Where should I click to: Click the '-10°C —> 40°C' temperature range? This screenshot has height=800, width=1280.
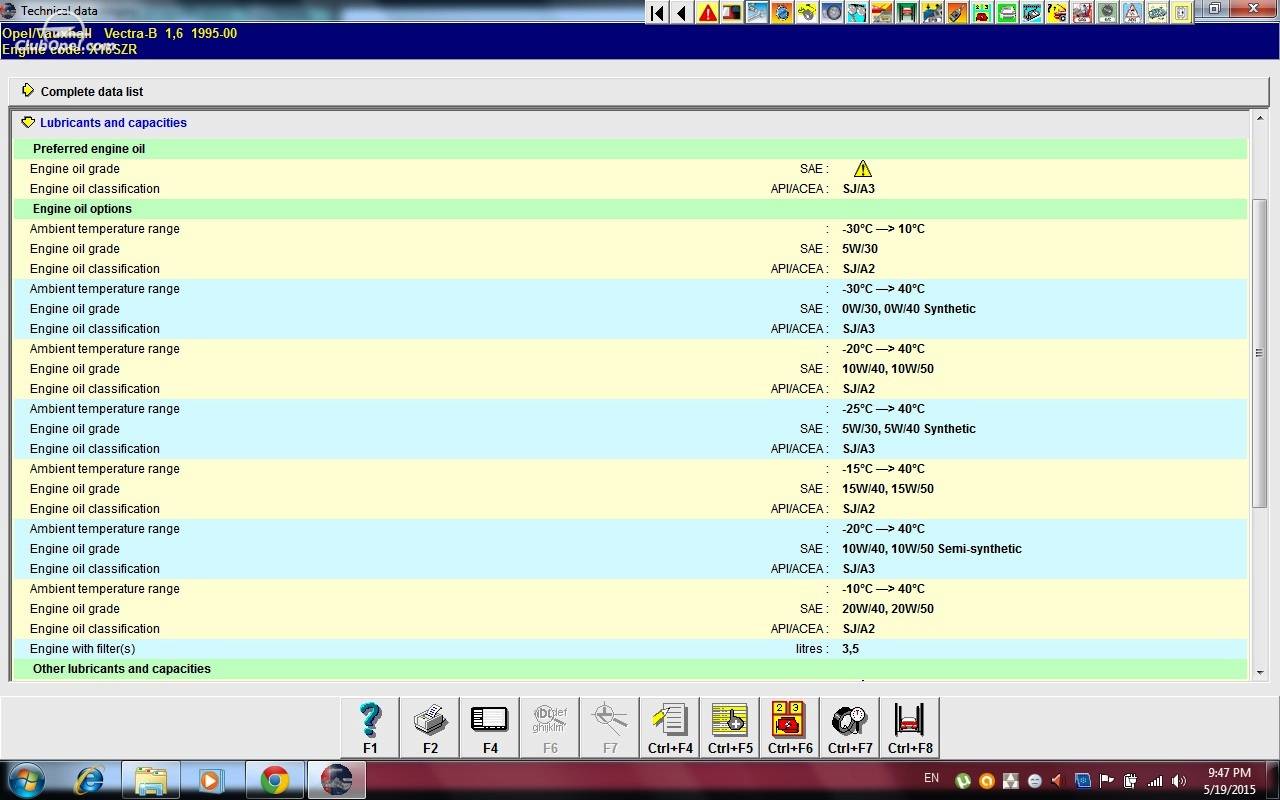884,589
